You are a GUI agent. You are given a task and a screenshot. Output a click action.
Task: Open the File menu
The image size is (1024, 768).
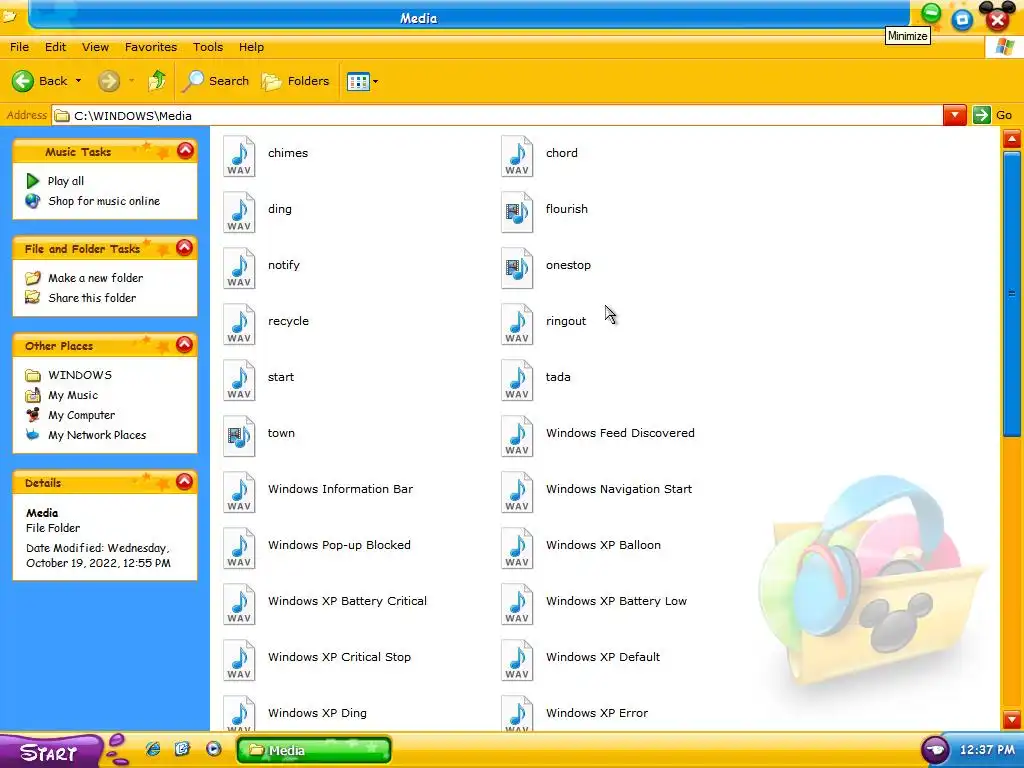pyautogui.click(x=20, y=47)
